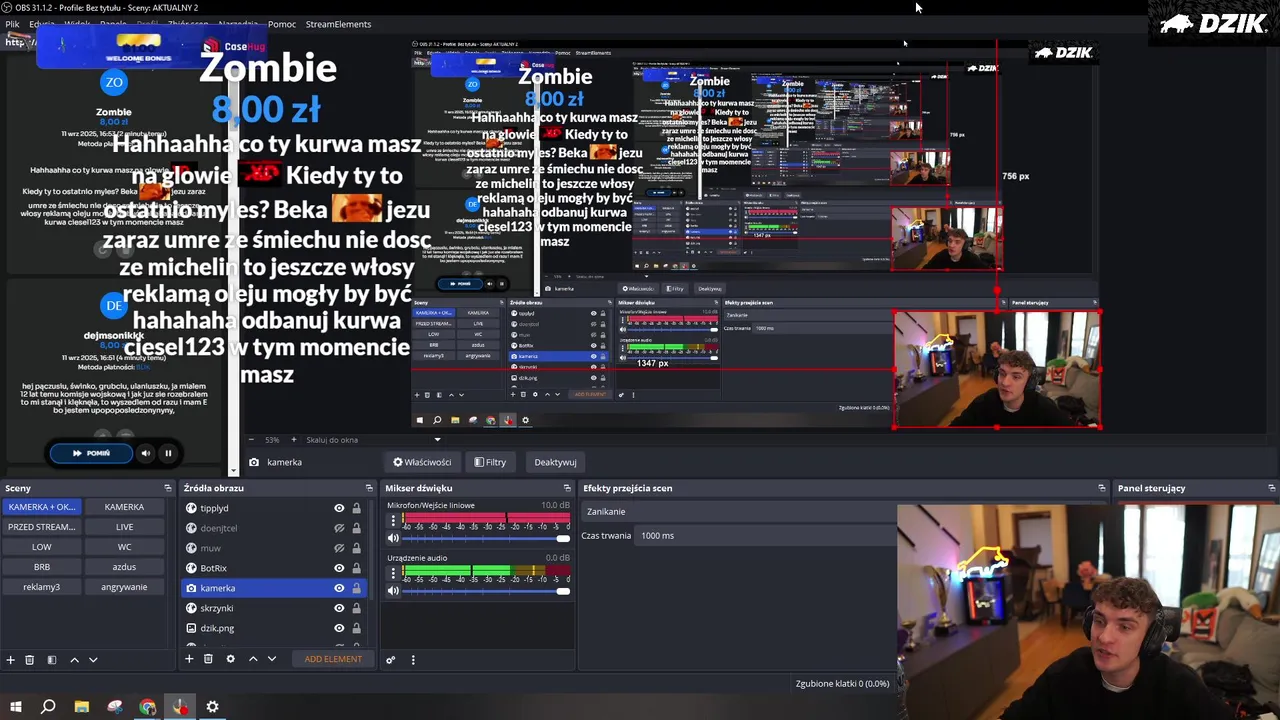The height and width of the screenshot is (720, 1280).
Task: Click the orange ADD ELEMENT button
Action: (333, 659)
